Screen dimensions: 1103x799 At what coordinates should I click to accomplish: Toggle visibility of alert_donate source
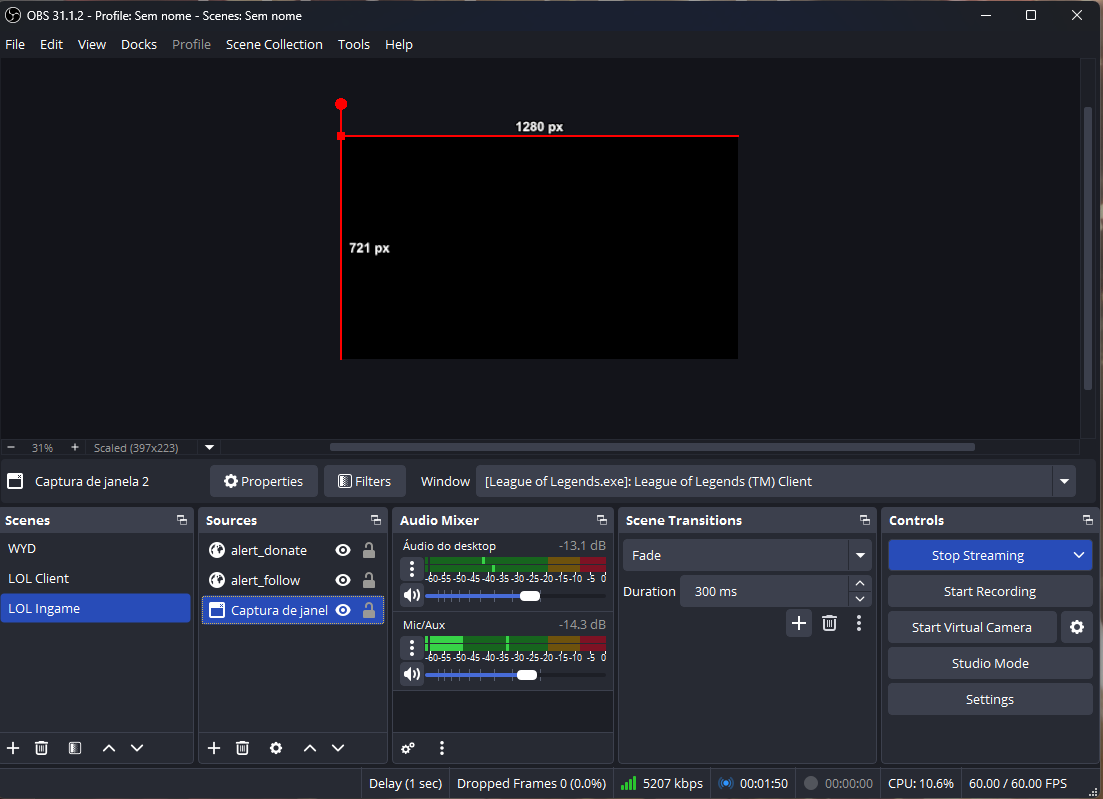coord(343,550)
